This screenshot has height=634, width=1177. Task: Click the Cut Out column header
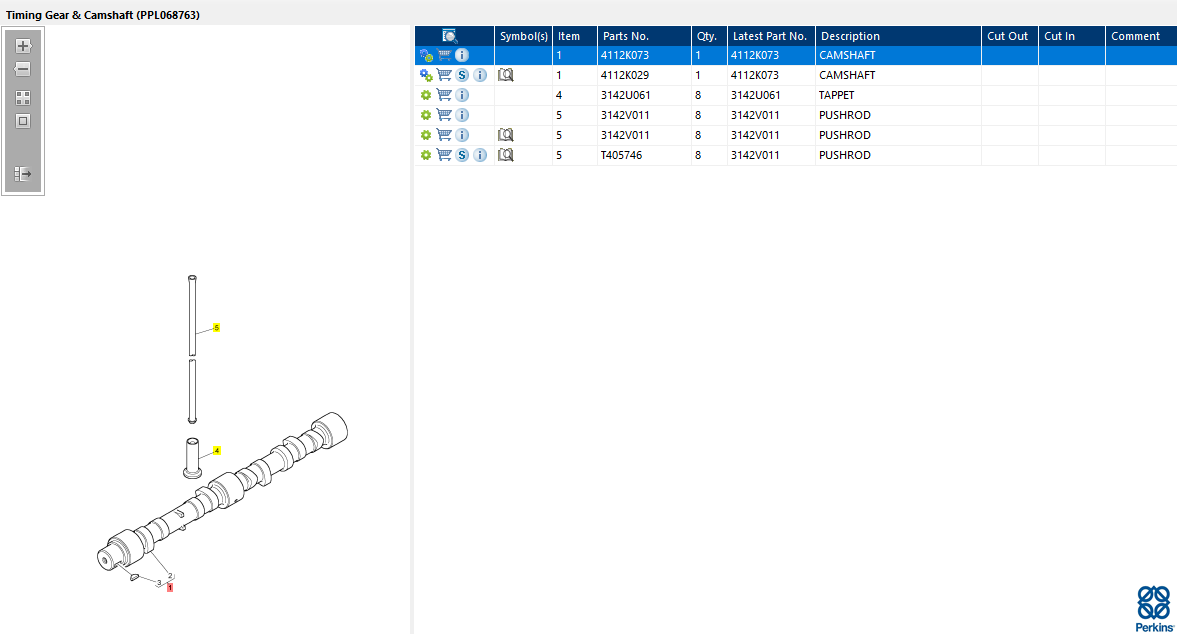coord(1010,36)
